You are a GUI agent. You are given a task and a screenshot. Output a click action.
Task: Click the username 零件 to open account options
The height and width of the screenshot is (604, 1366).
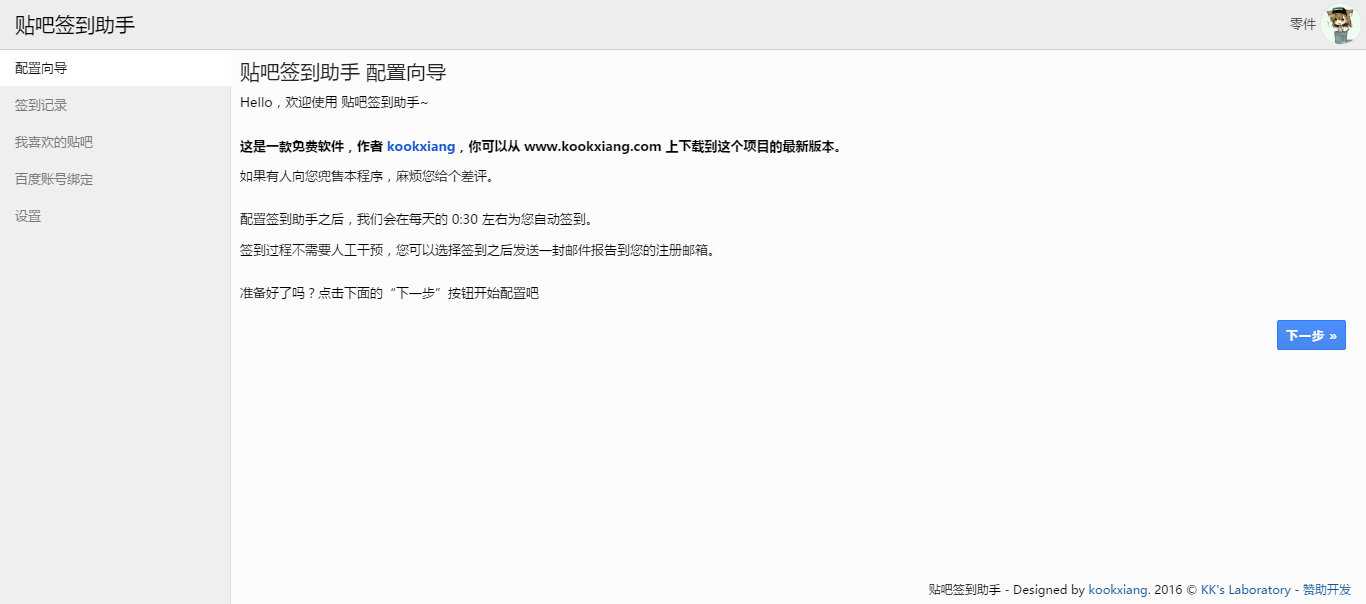1302,24
